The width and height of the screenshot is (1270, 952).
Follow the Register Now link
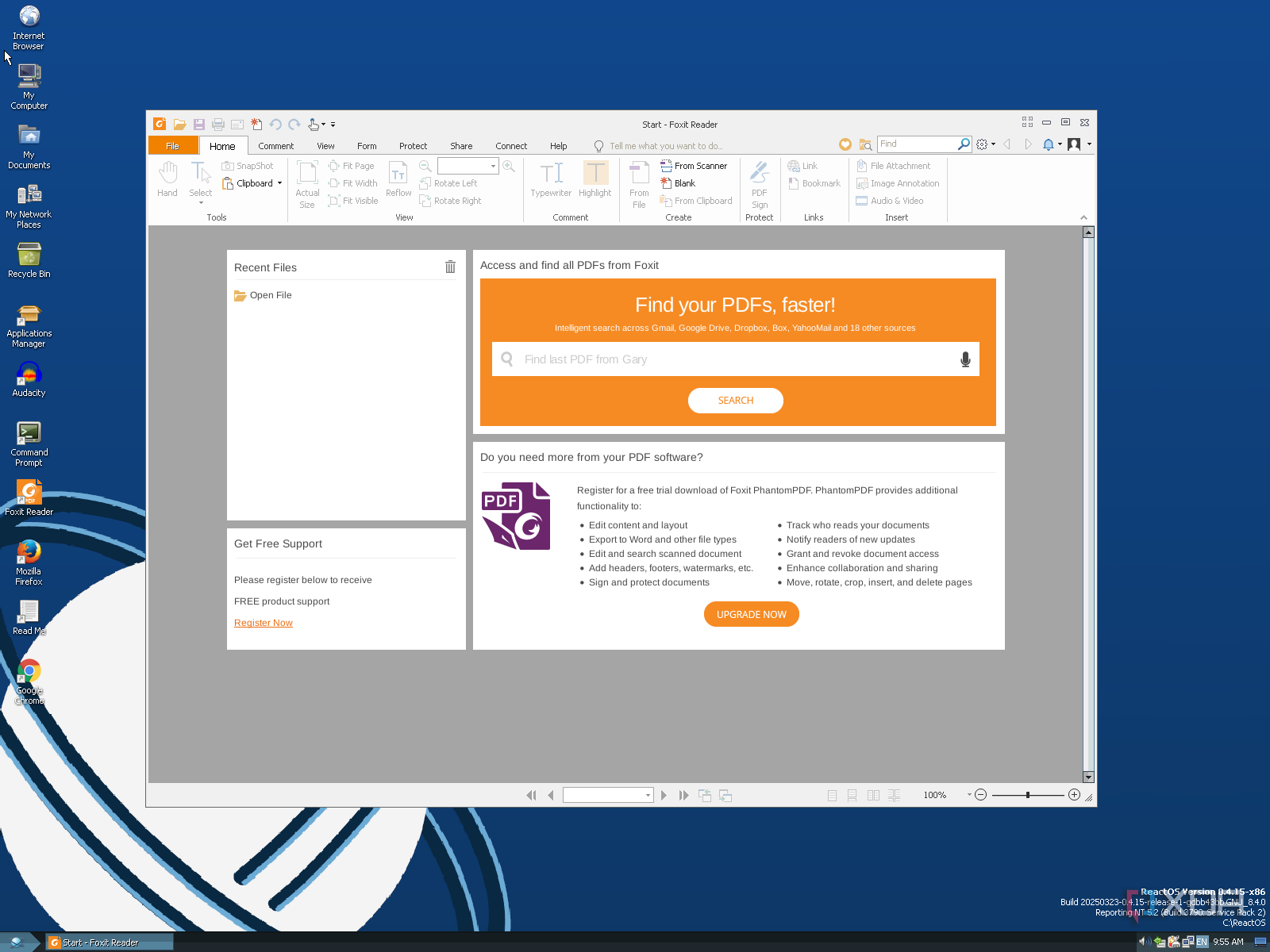click(264, 623)
